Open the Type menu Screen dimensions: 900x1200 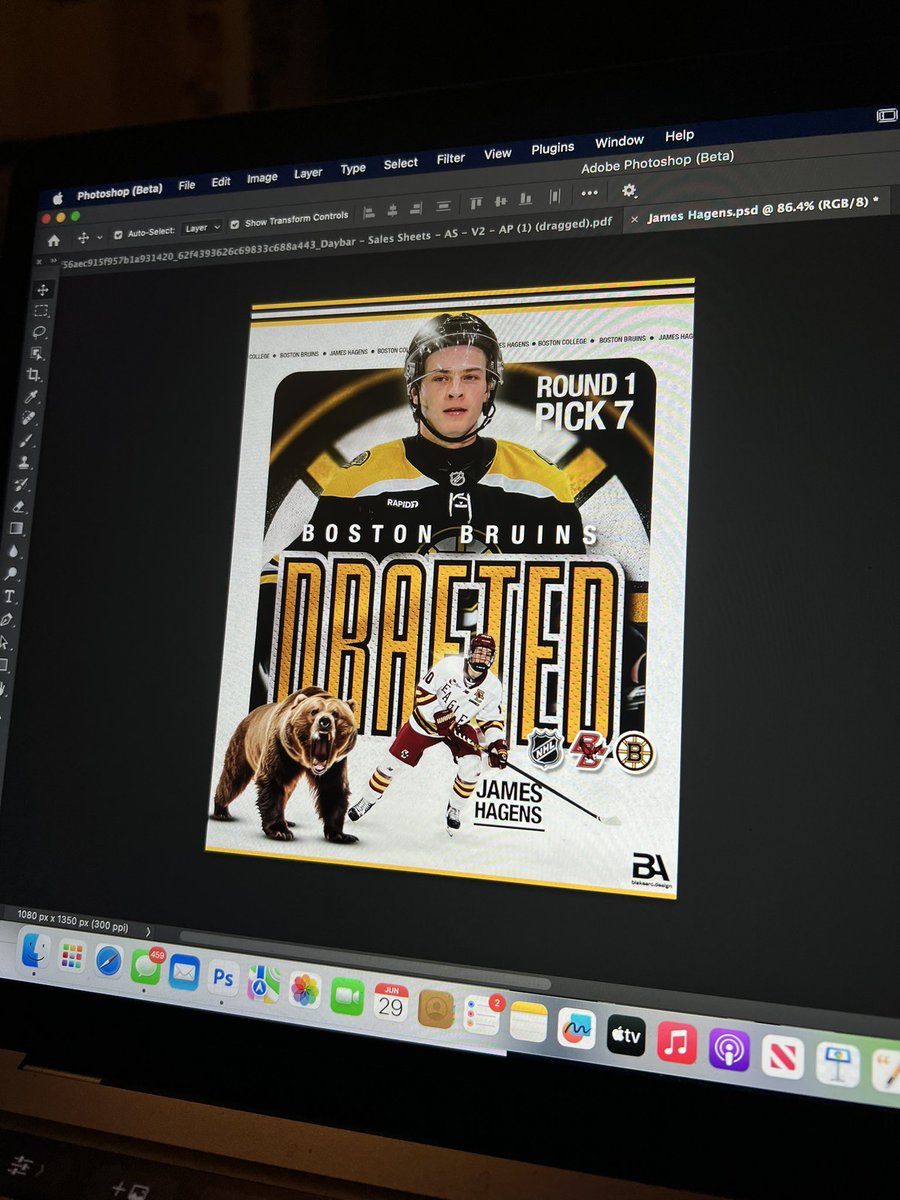353,169
